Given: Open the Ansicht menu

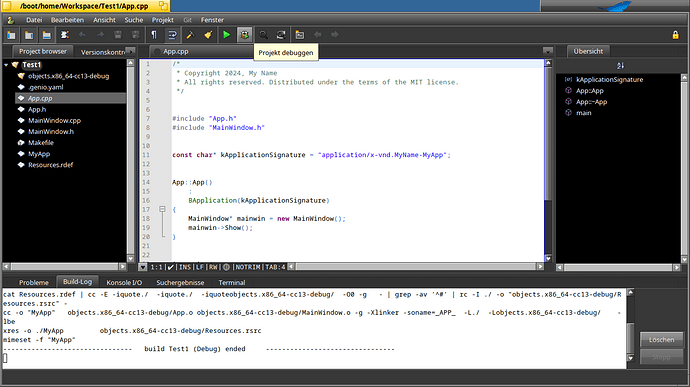Looking at the screenshot, I should (104, 20).
